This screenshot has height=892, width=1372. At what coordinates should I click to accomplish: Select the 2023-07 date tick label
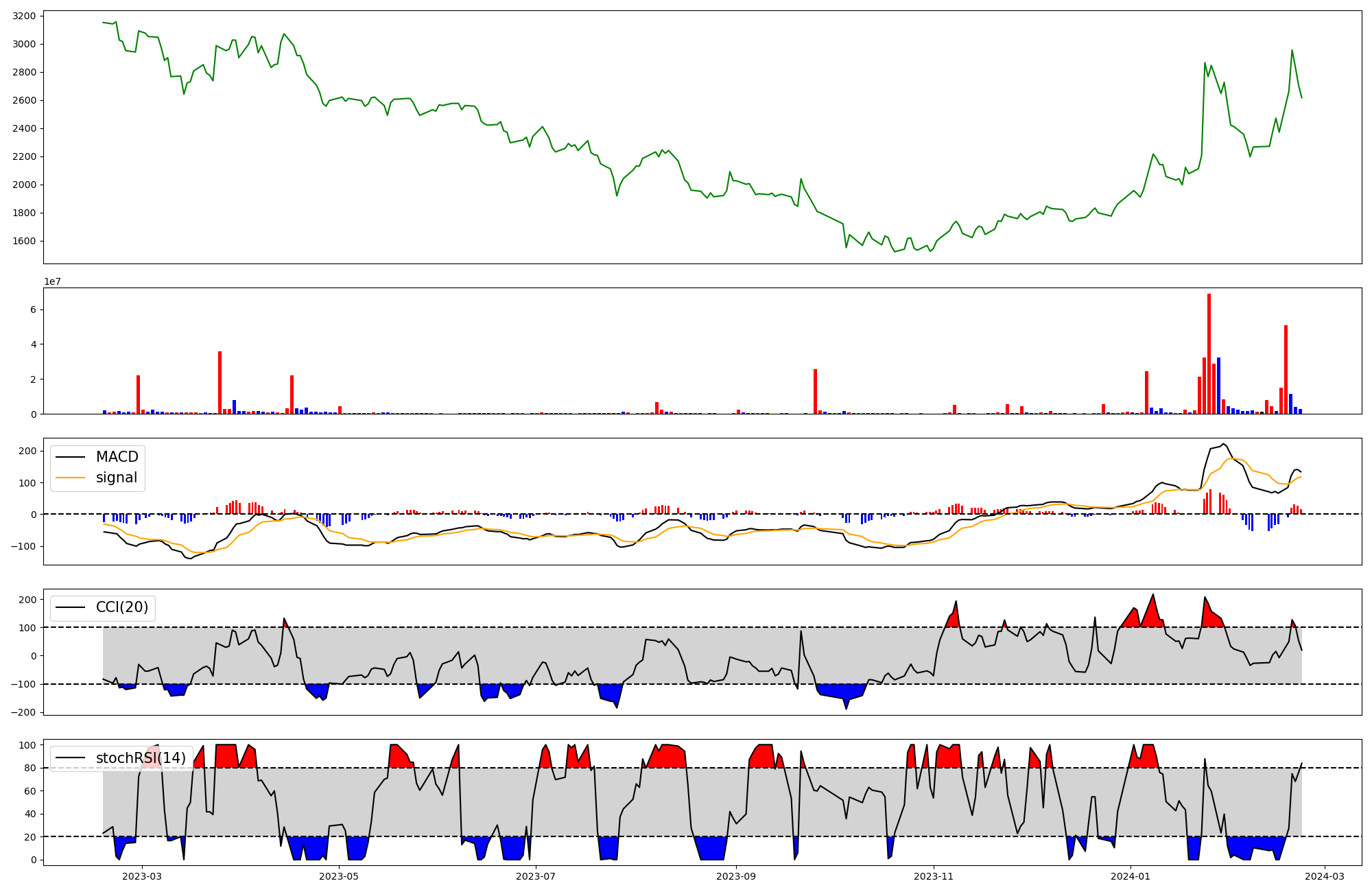(x=536, y=876)
